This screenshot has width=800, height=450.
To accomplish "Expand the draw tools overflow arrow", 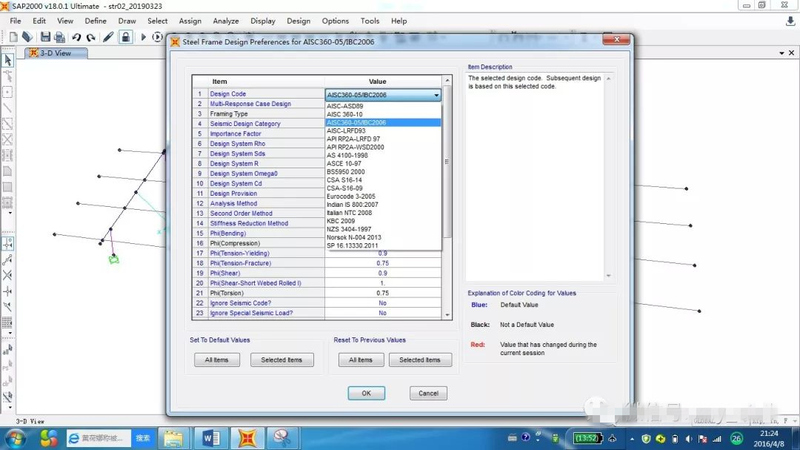I will [x=10, y=213].
